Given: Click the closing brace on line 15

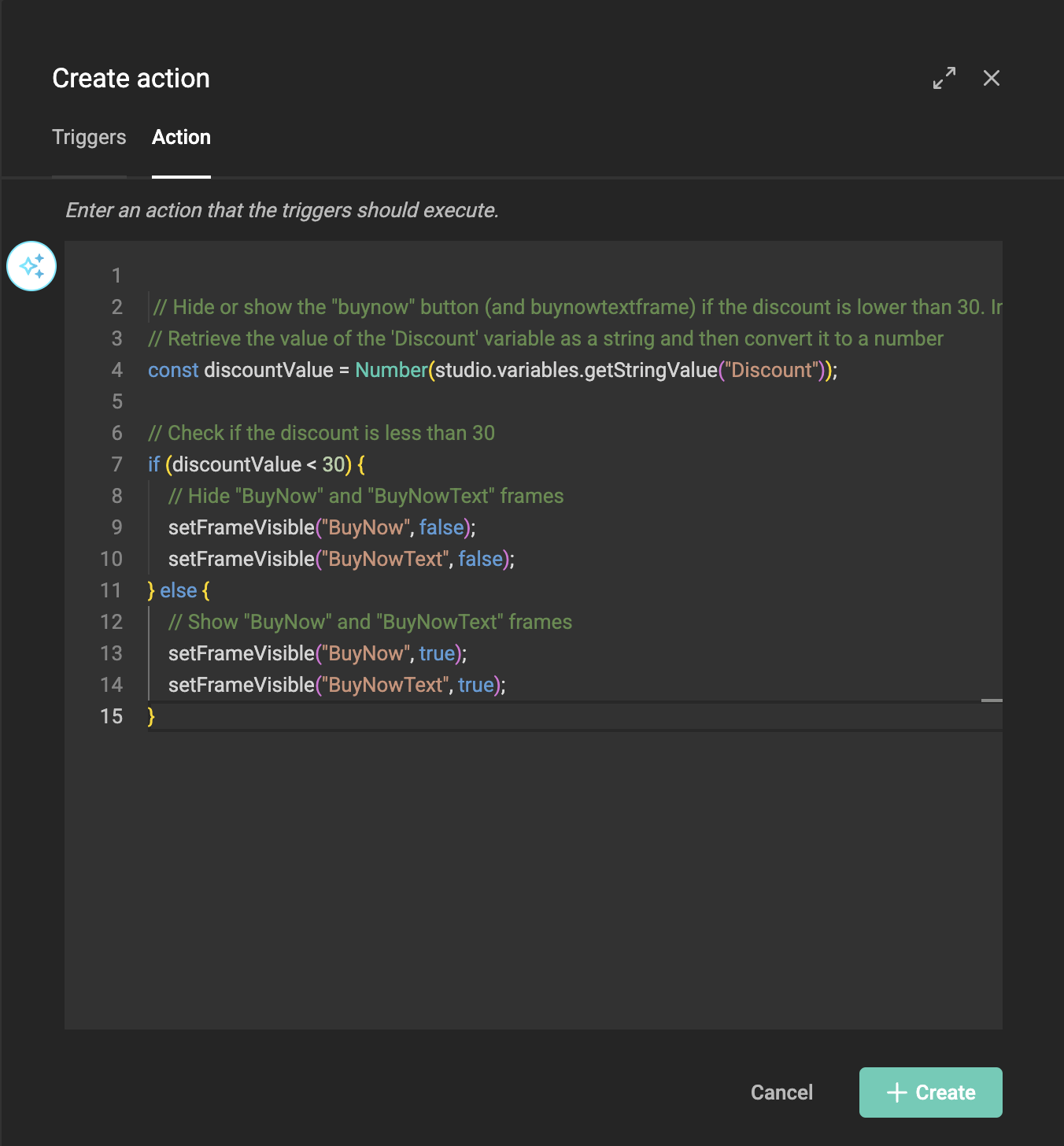Looking at the screenshot, I should coord(151,716).
